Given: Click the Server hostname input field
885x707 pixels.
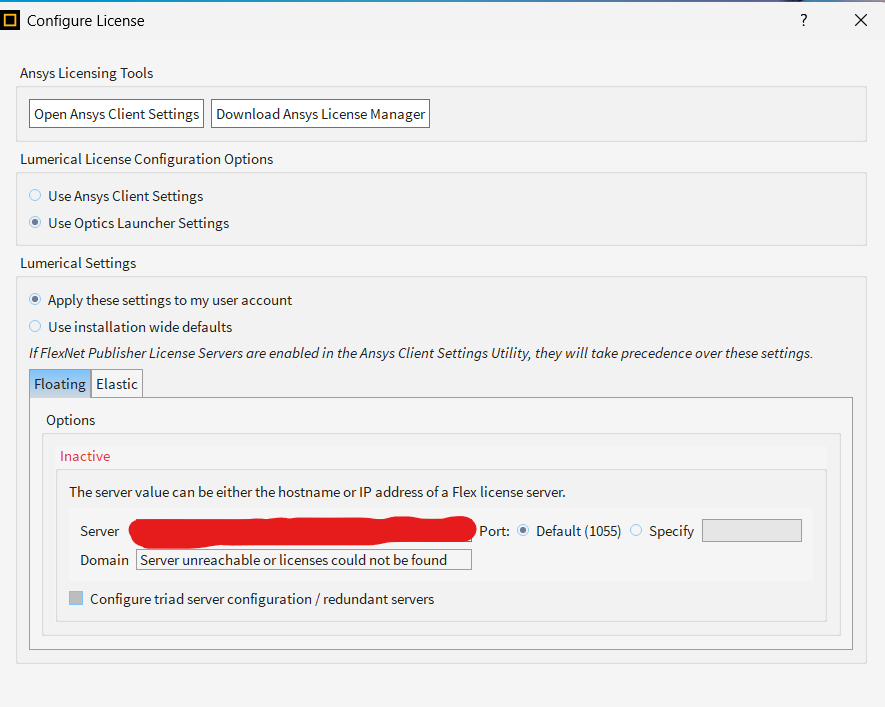Looking at the screenshot, I should click(300, 530).
